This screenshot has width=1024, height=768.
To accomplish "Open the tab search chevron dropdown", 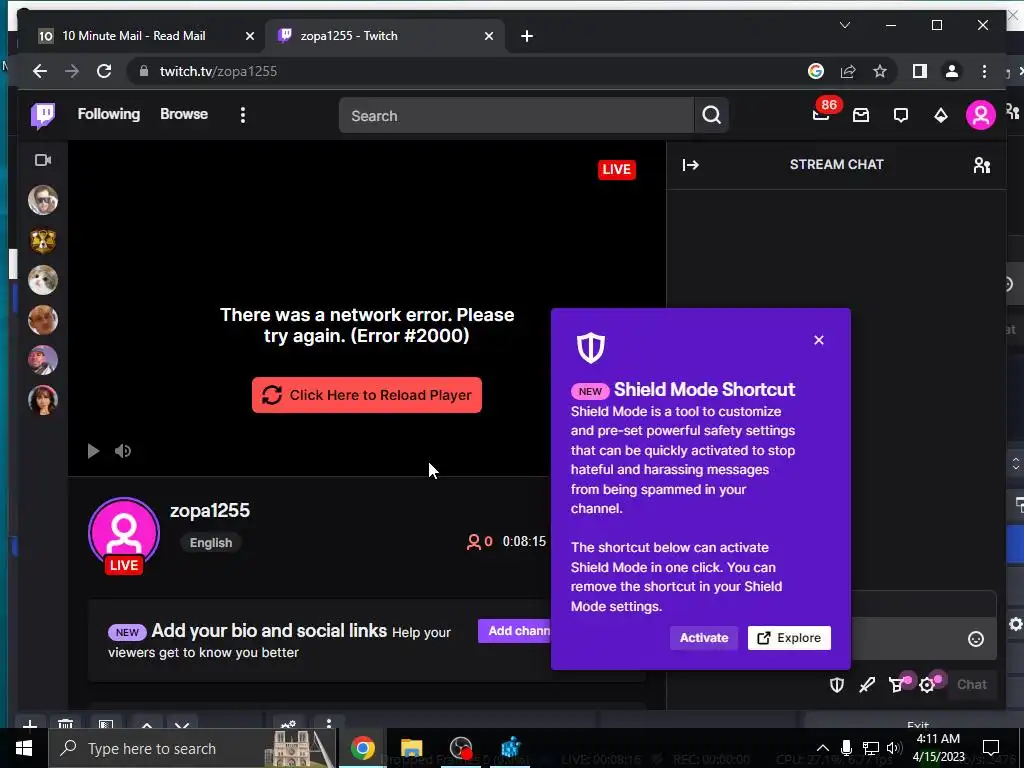I will click(844, 25).
